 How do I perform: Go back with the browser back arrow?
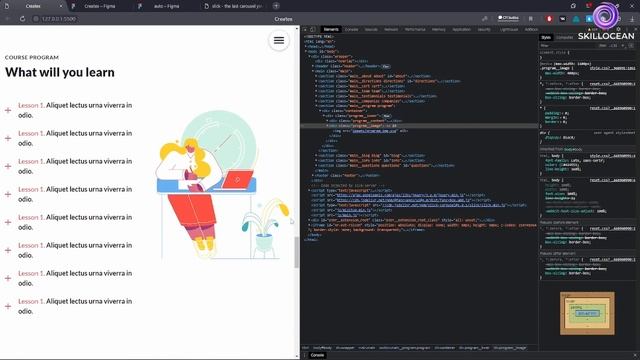(7, 19)
